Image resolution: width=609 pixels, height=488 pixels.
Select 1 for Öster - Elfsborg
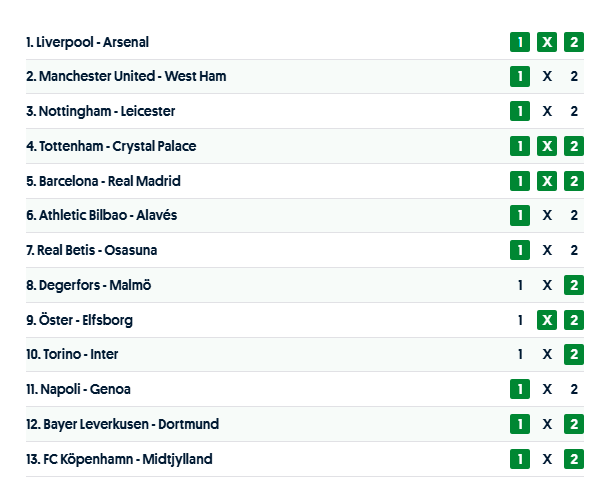click(520, 320)
